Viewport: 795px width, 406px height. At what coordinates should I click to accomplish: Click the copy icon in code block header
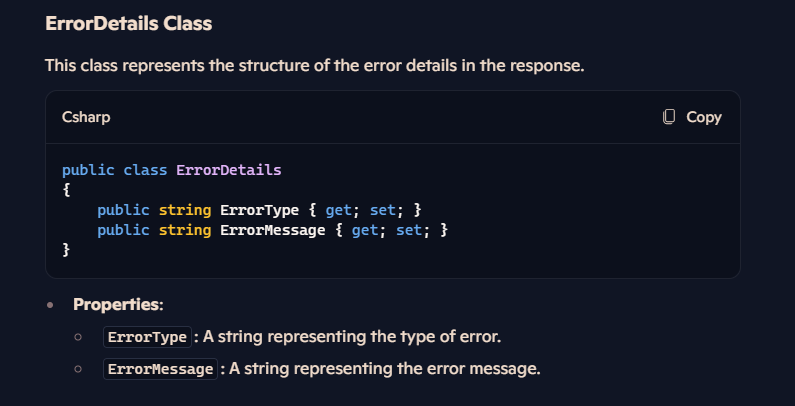(x=669, y=117)
